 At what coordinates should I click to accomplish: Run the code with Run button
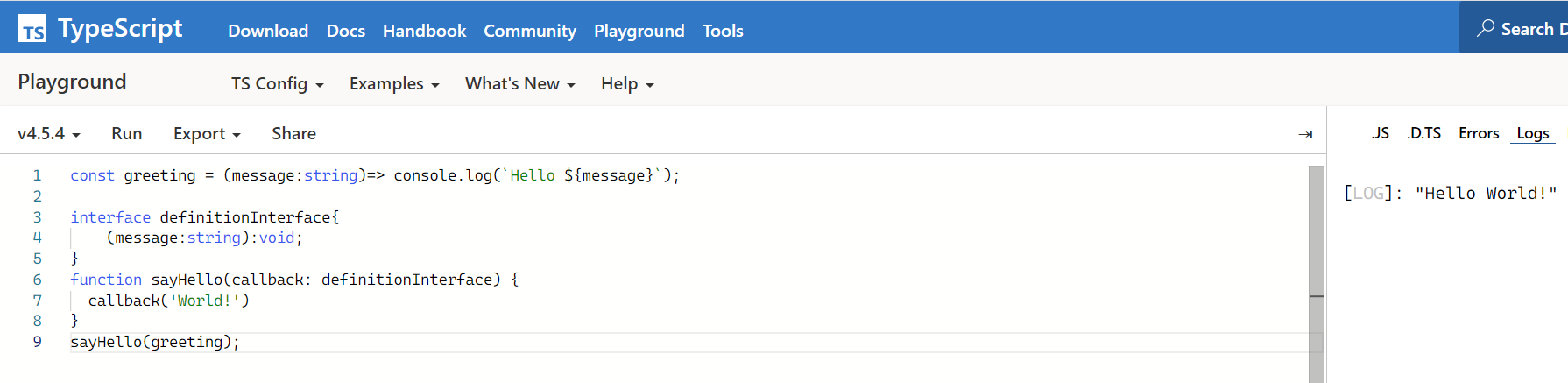tap(127, 133)
